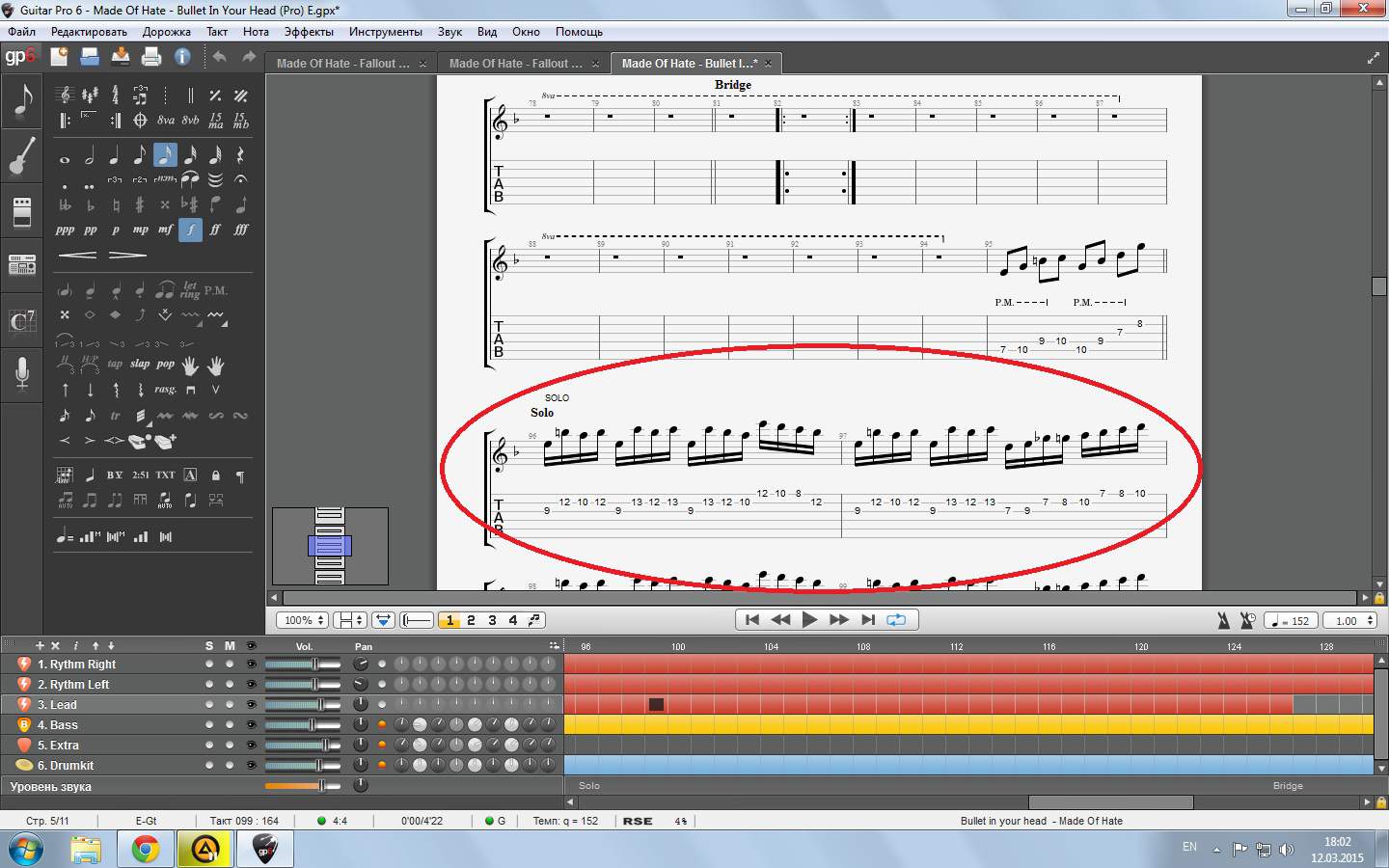Add a trill tr effect

coord(115,416)
